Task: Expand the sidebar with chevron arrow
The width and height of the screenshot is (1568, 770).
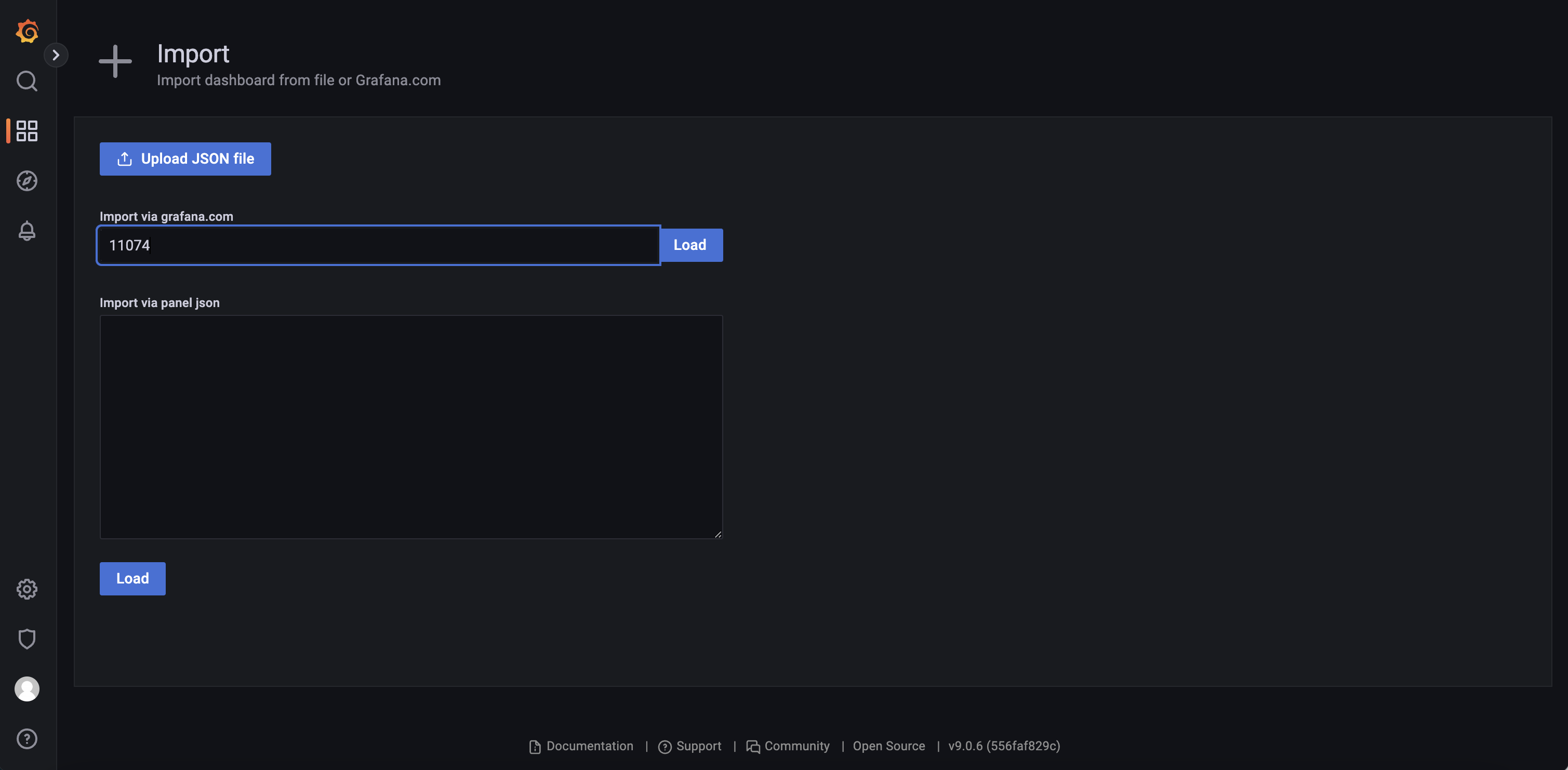Action: (x=56, y=56)
